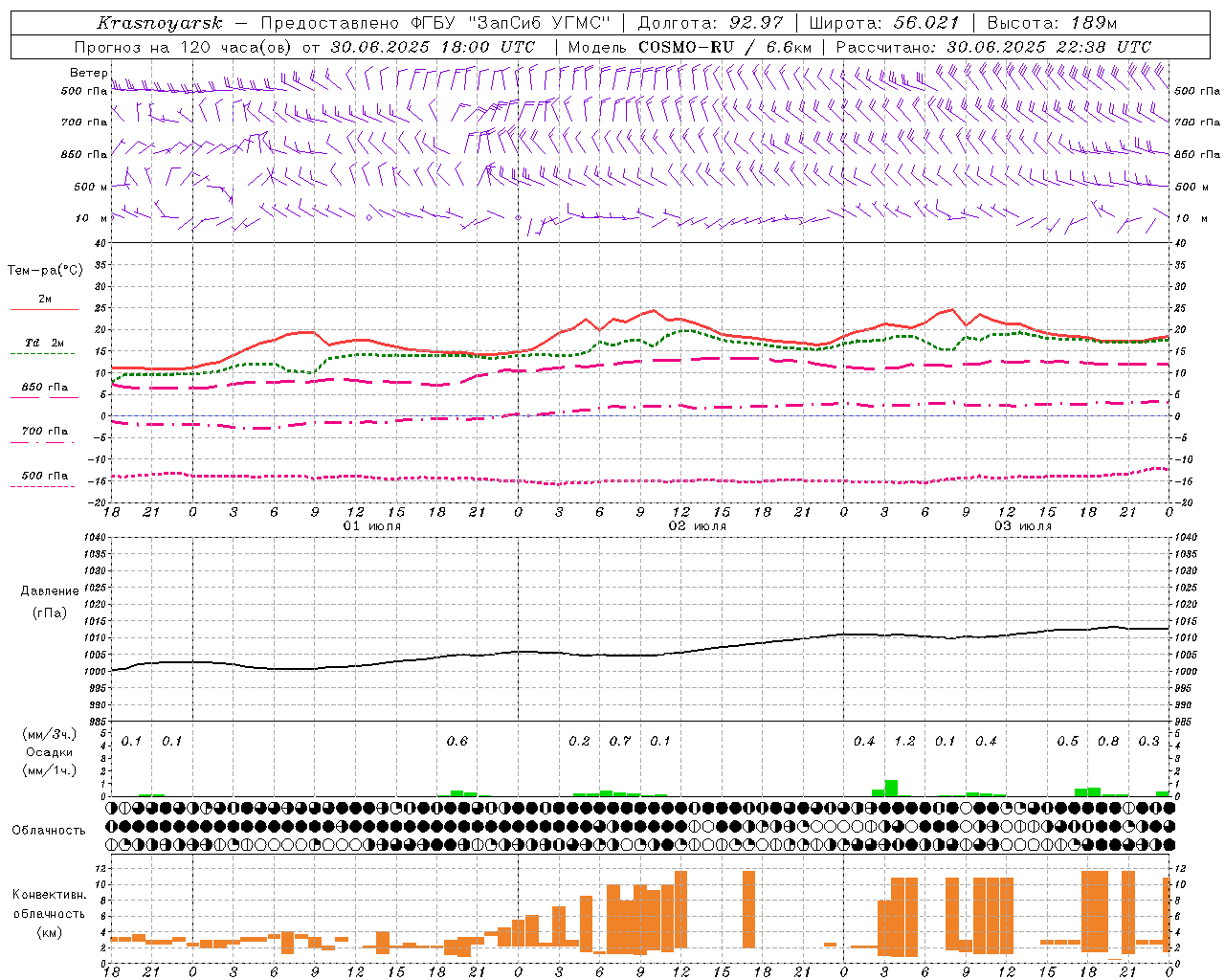Viewport: 1225px width, 980px height.
Task: Click the '01 июля' date label
Action: point(372,526)
